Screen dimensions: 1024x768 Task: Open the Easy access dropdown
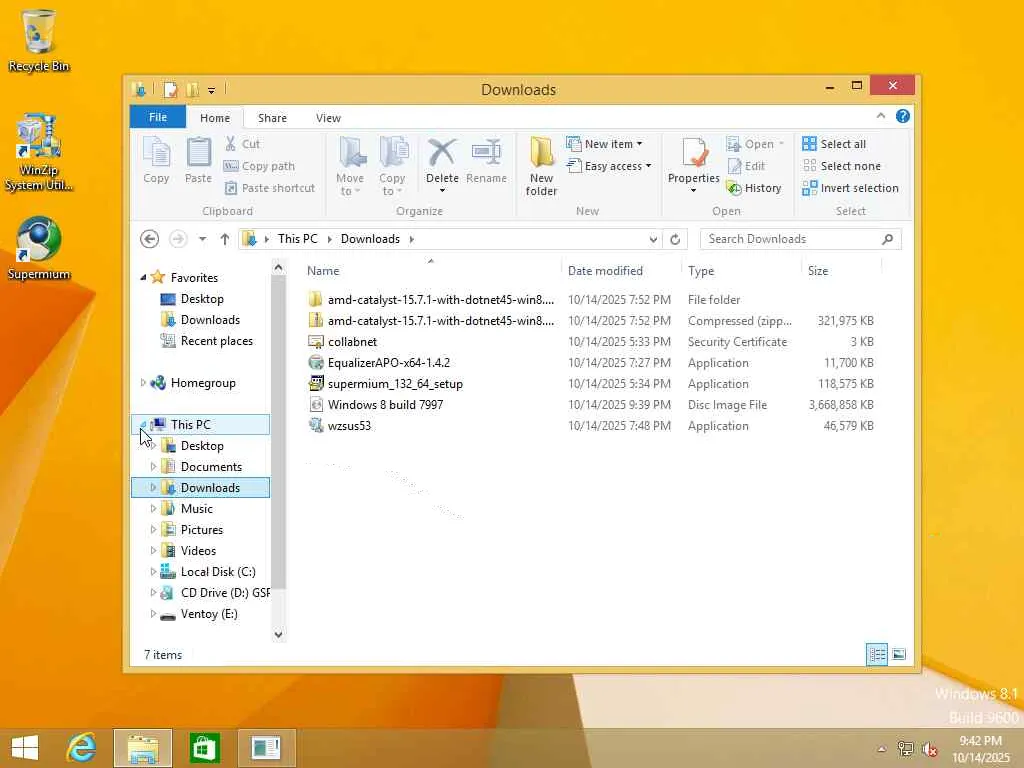[609, 166]
